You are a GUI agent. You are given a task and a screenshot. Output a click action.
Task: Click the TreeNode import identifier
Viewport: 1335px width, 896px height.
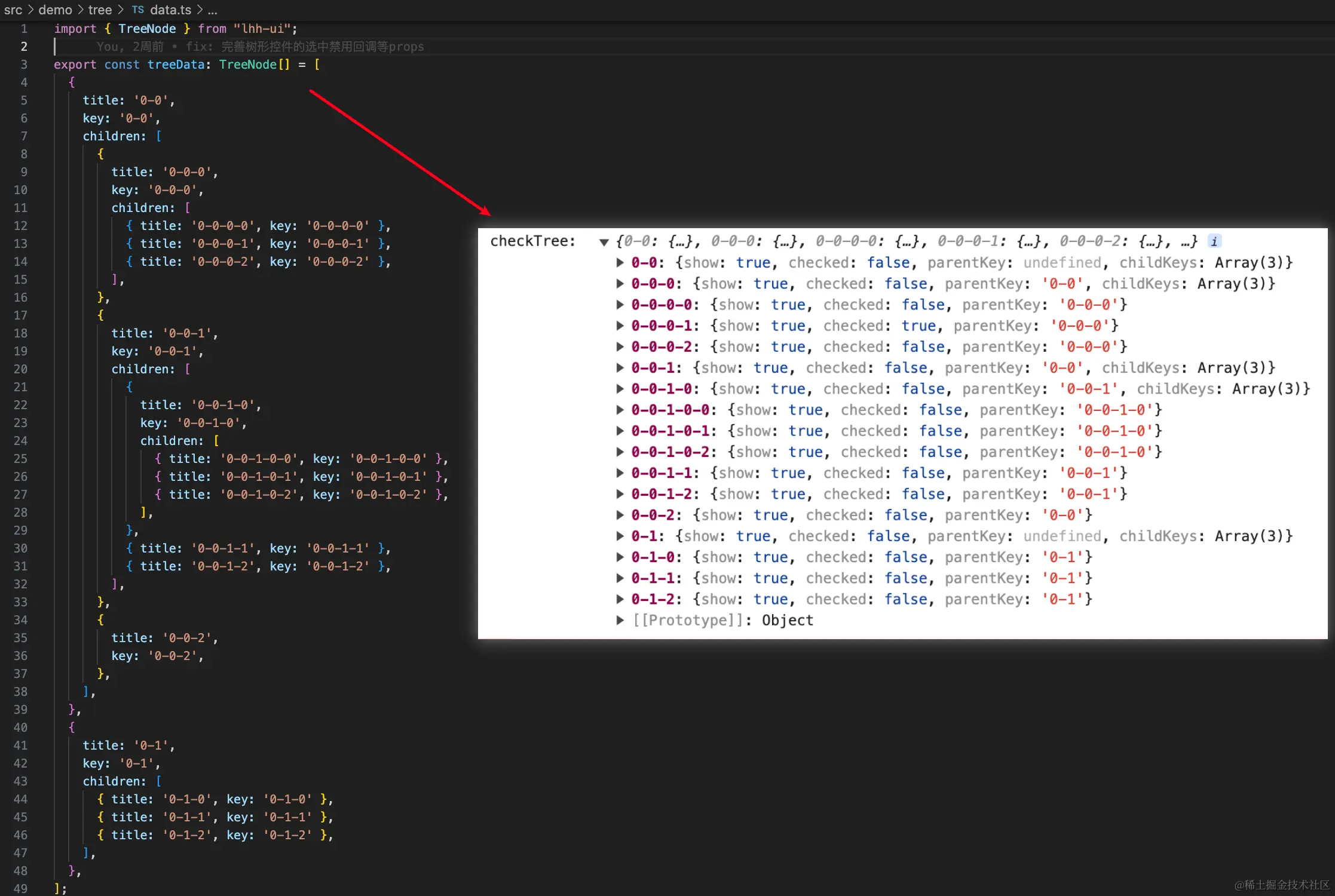click(147, 29)
